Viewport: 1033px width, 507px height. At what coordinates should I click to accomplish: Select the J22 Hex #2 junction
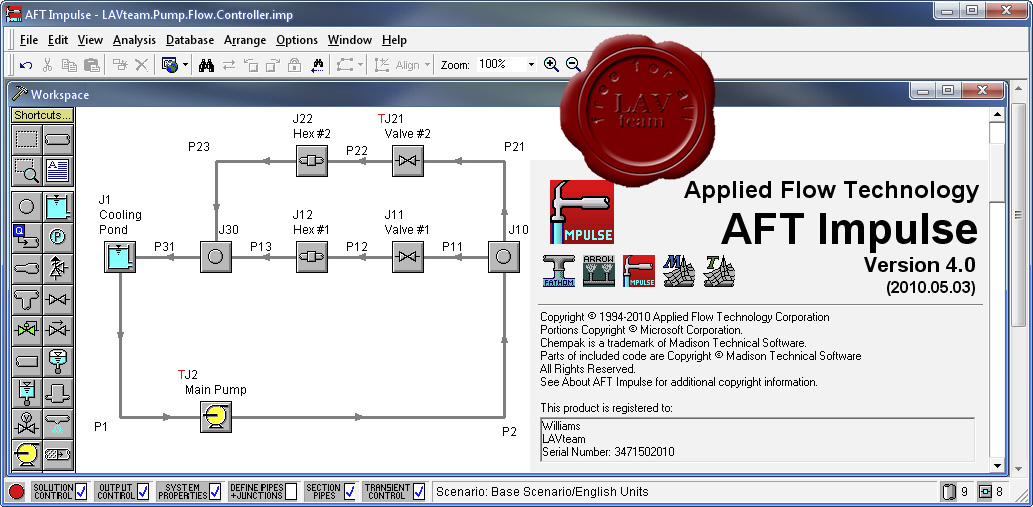point(312,161)
